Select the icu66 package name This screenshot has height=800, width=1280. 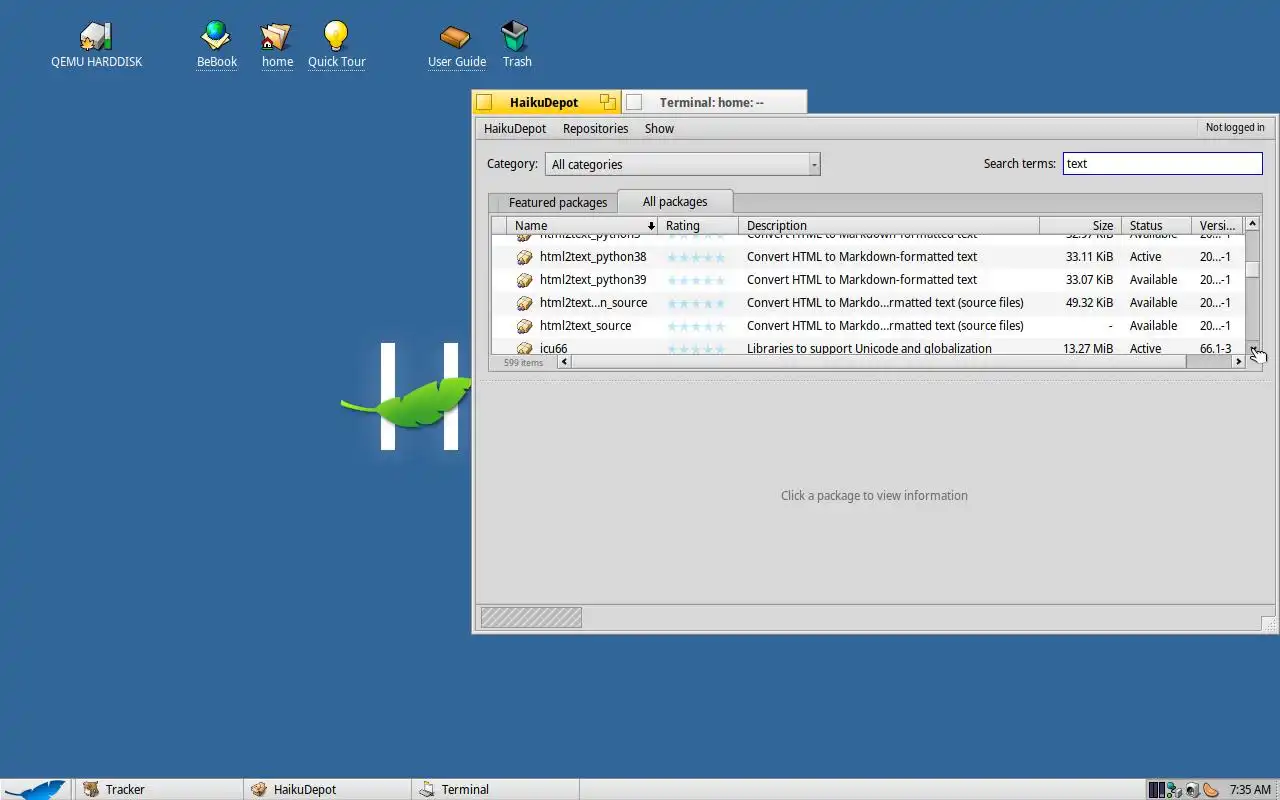tap(553, 349)
